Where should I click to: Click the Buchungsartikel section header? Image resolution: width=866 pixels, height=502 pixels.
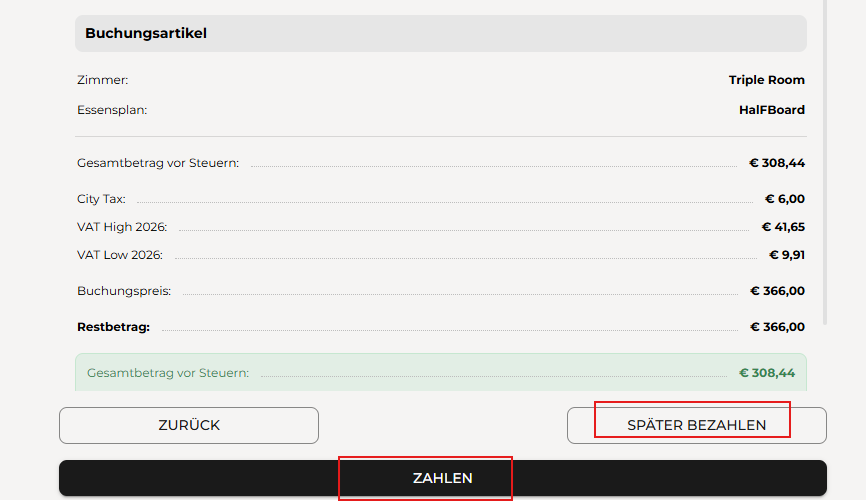point(146,33)
